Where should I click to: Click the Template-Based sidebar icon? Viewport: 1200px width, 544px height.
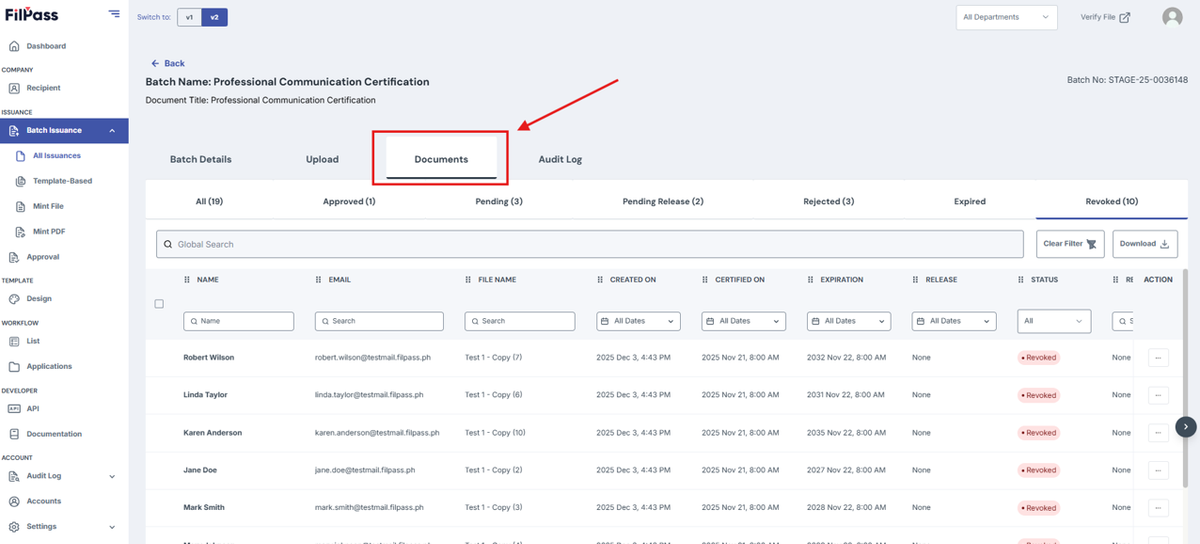pyautogui.click(x=22, y=181)
